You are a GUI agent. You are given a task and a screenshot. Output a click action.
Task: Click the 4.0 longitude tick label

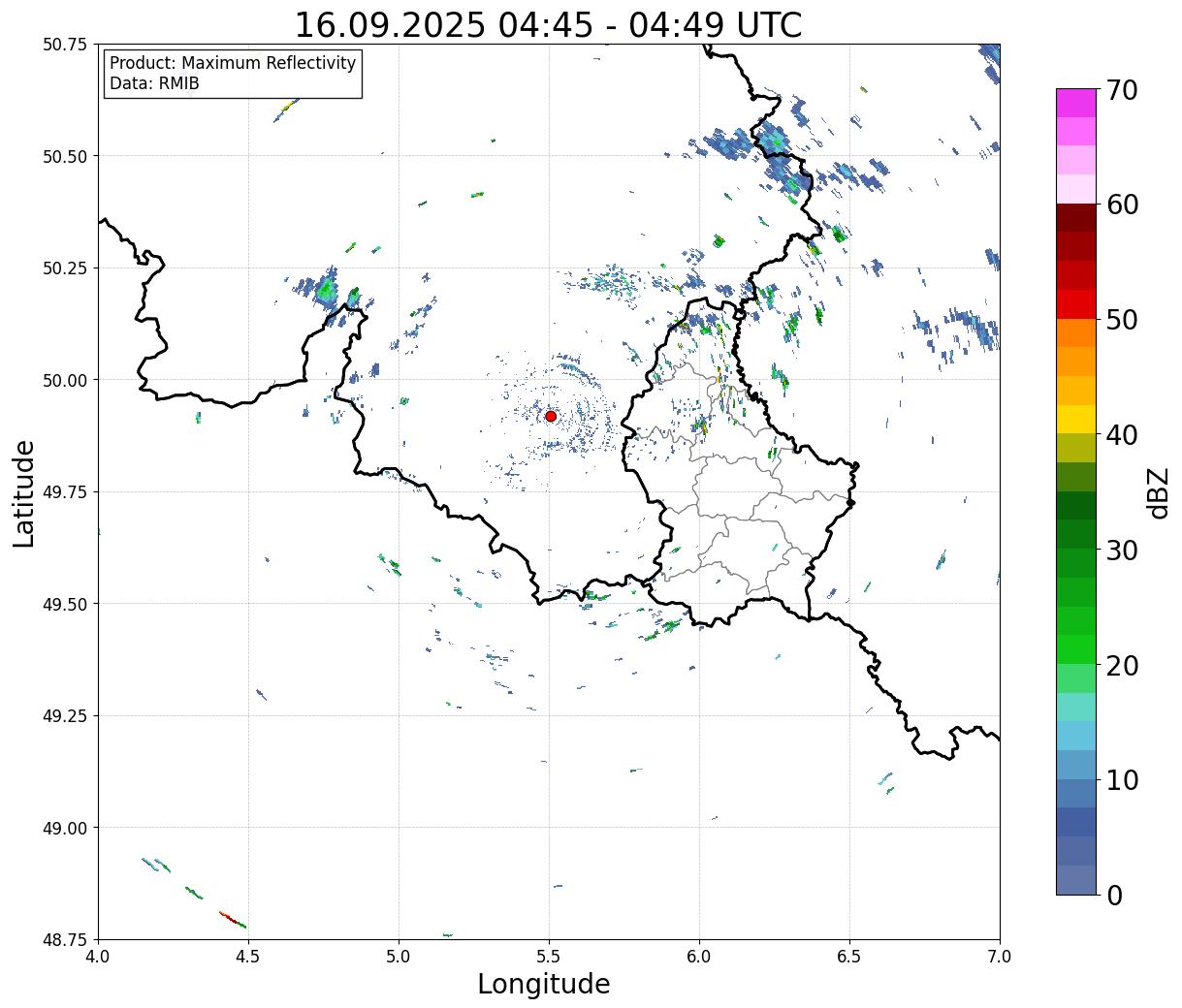coord(98,957)
